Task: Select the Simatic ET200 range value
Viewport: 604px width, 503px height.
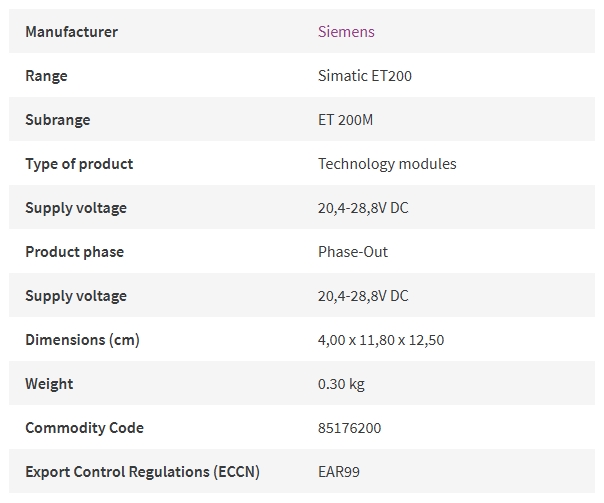Action: [x=365, y=76]
